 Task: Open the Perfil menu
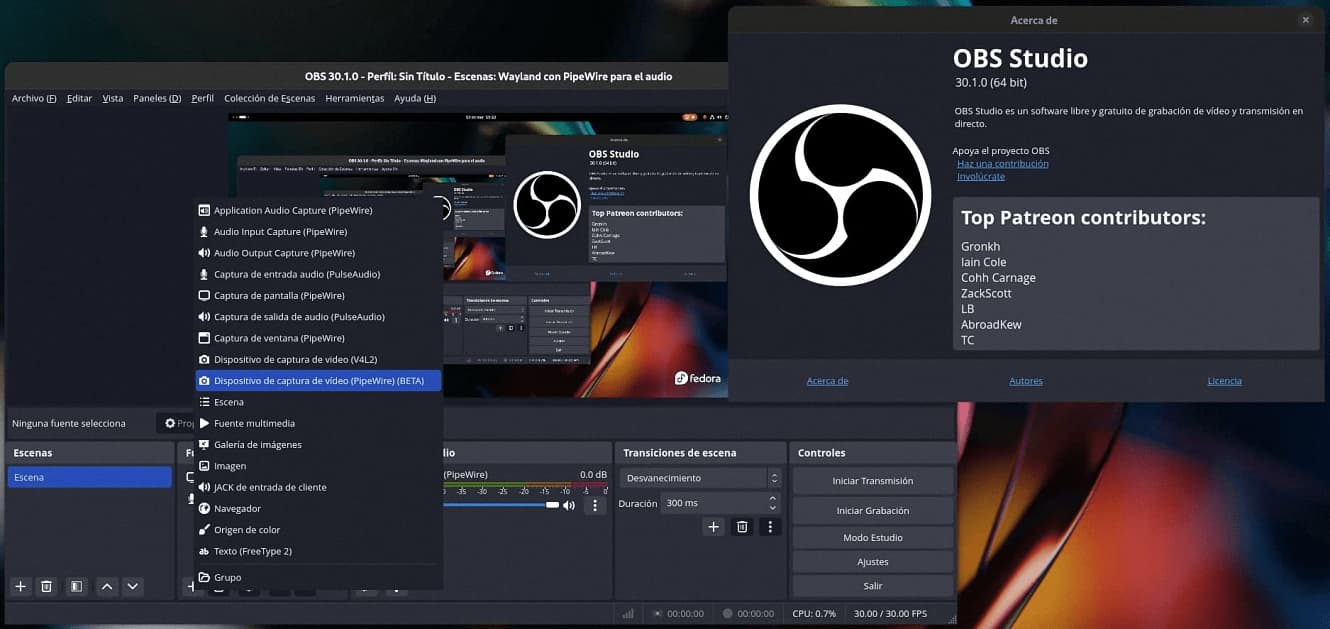pos(202,98)
